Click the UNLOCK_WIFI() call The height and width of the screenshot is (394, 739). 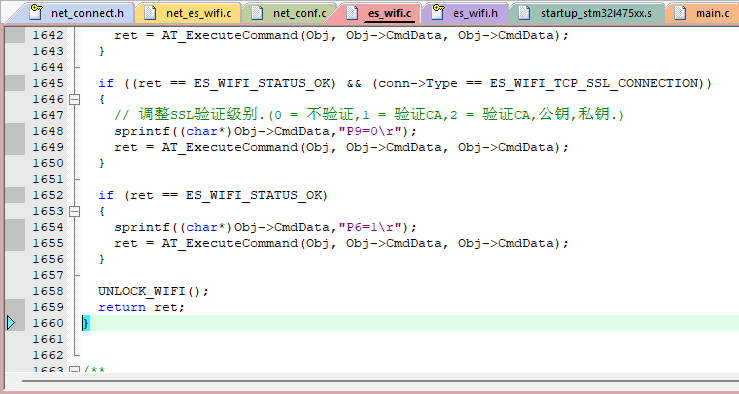tap(150, 291)
